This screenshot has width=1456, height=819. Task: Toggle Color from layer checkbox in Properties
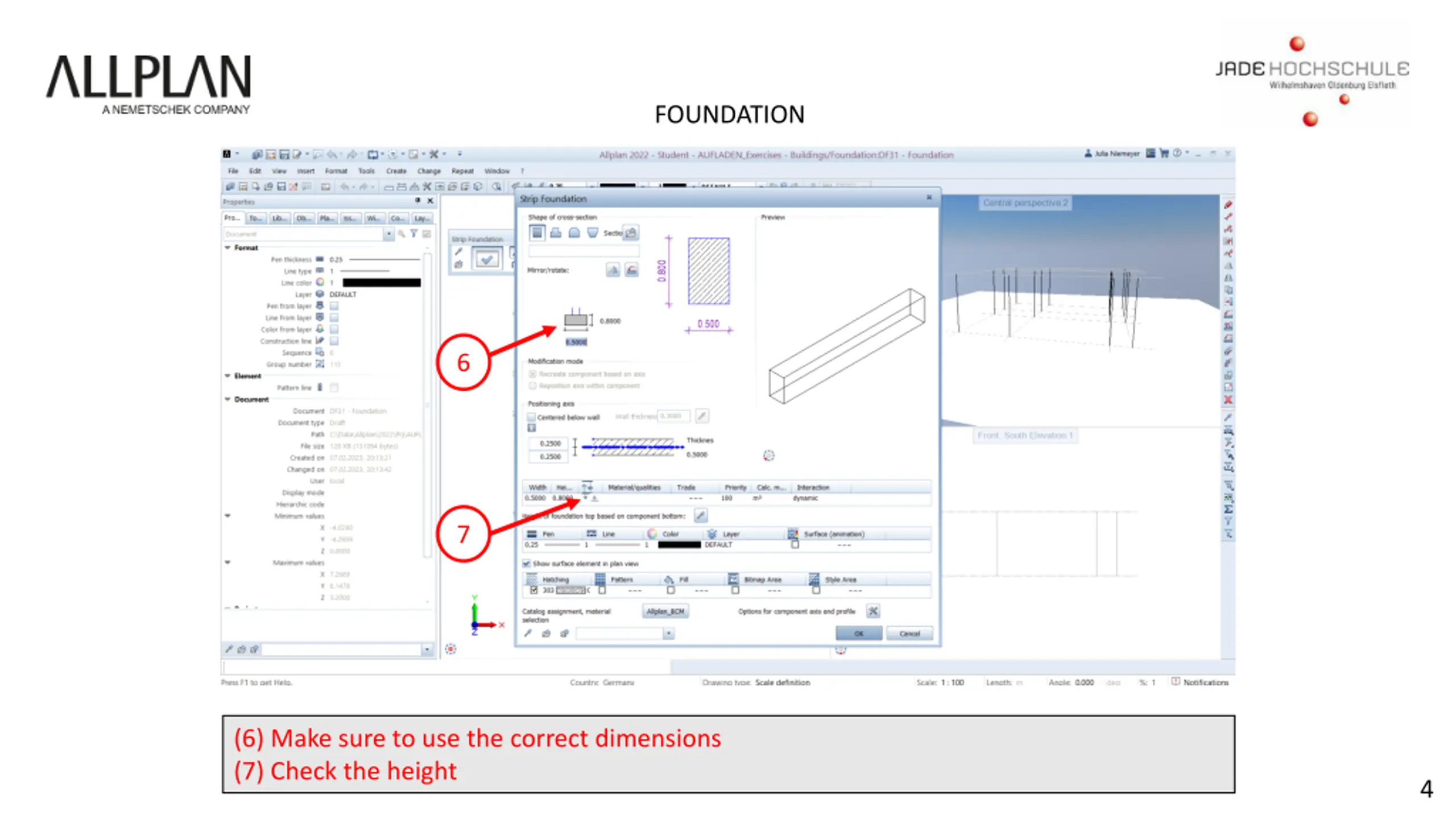point(334,329)
